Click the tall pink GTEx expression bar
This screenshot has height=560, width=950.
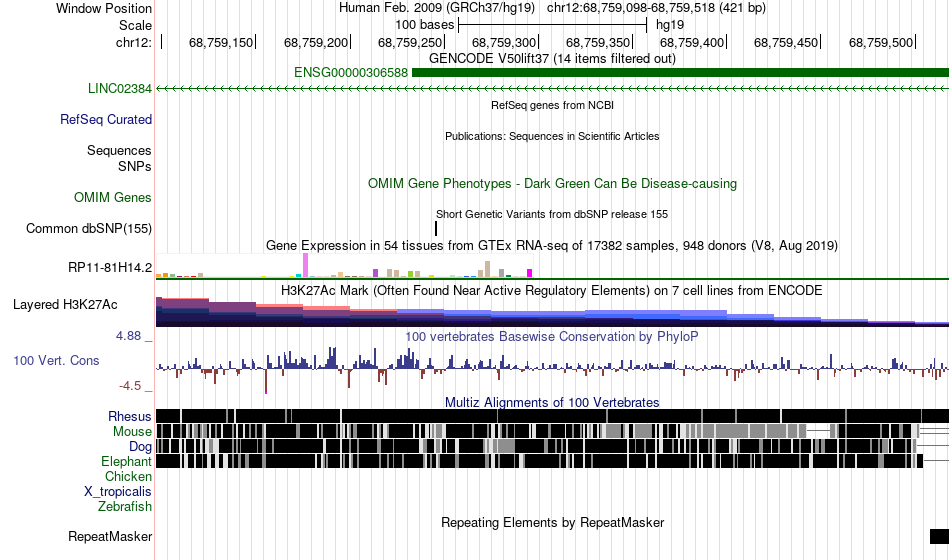306,265
